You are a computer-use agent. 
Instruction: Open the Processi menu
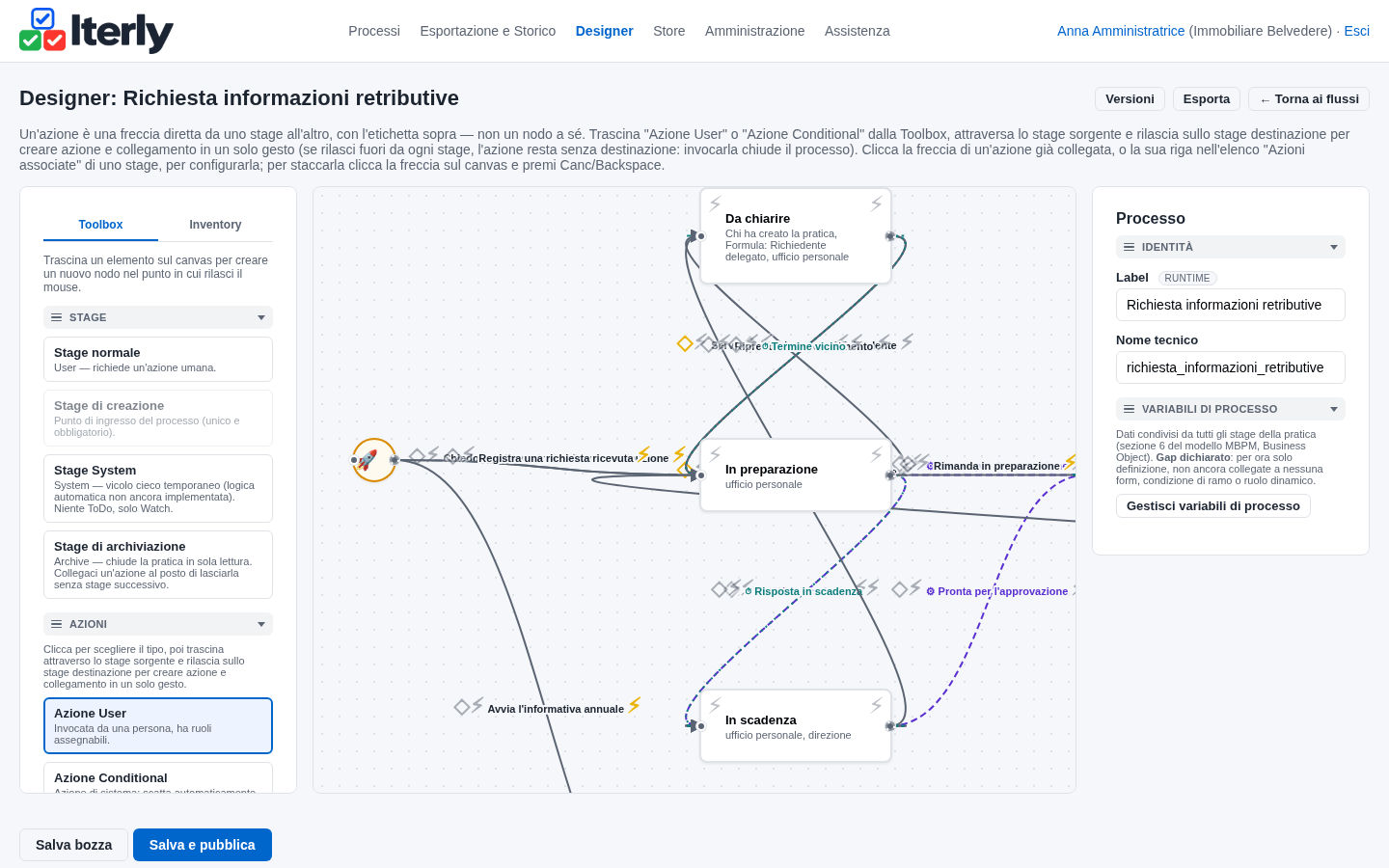[x=374, y=31]
